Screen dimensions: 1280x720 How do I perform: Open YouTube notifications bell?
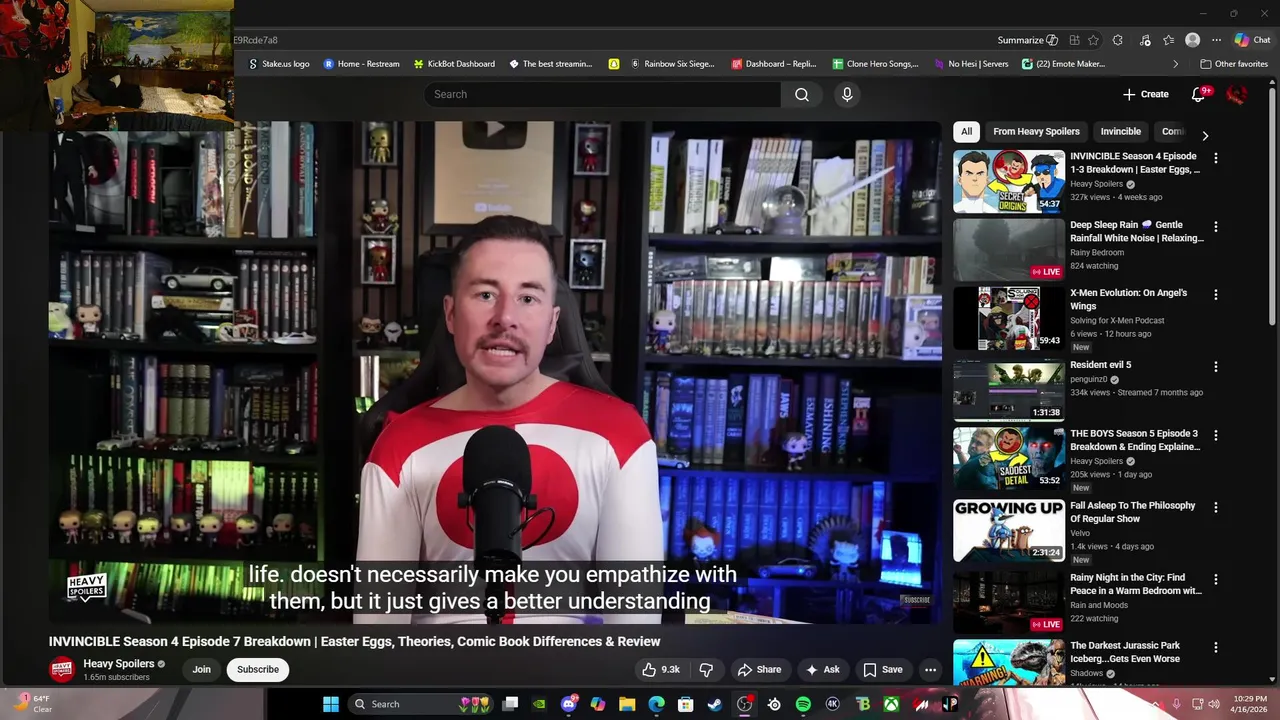pyautogui.click(x=1198, y=94)
